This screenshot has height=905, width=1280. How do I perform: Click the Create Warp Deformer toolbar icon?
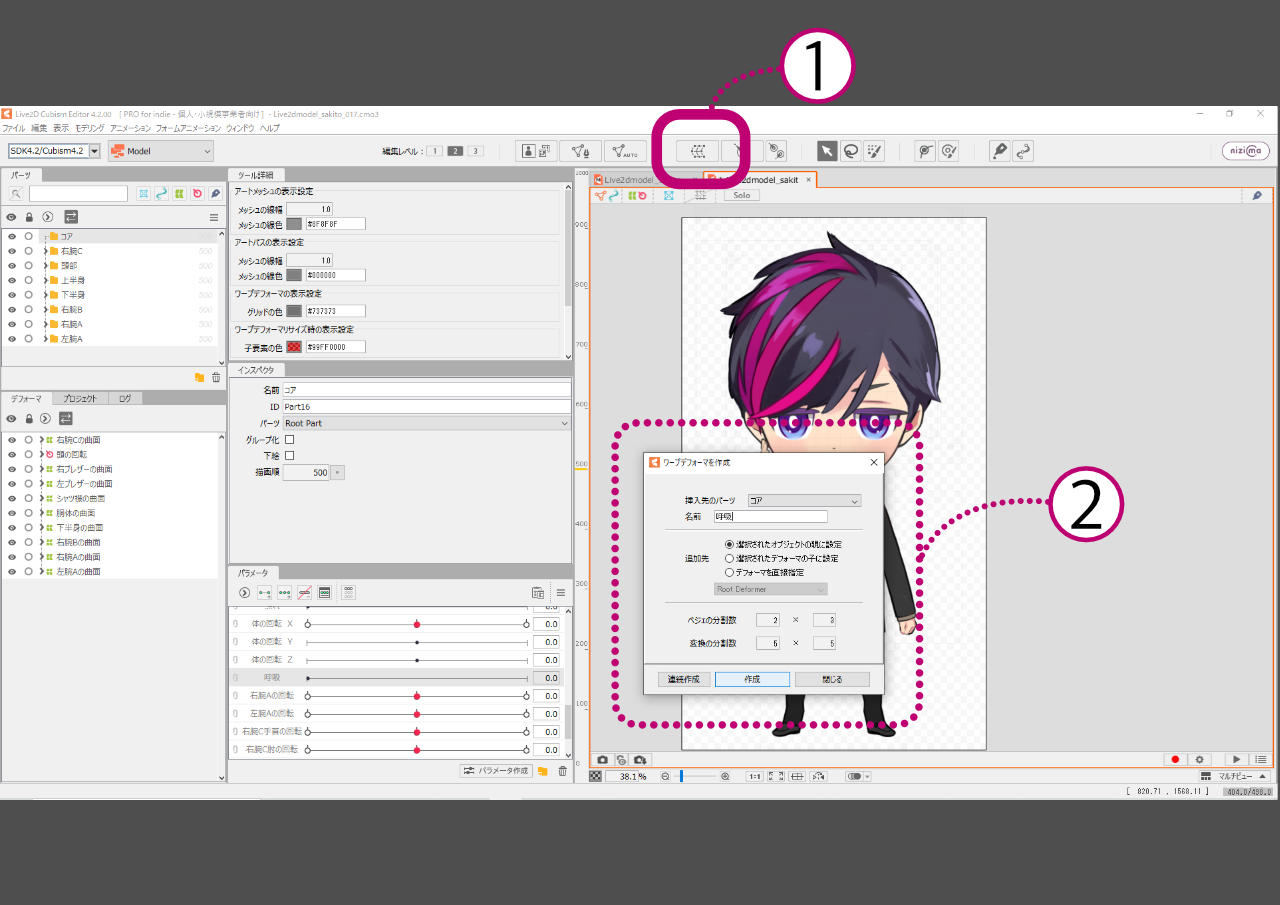click(698, 151)
